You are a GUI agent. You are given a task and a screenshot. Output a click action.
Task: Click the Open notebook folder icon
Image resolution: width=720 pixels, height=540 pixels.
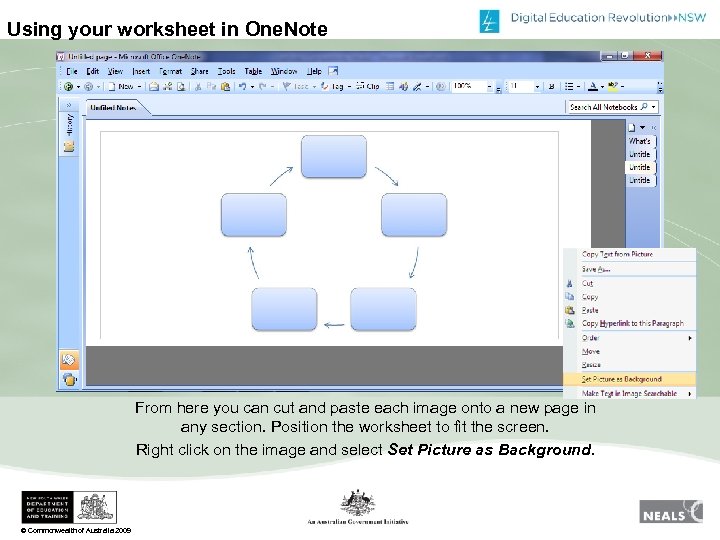pos(154,86)
